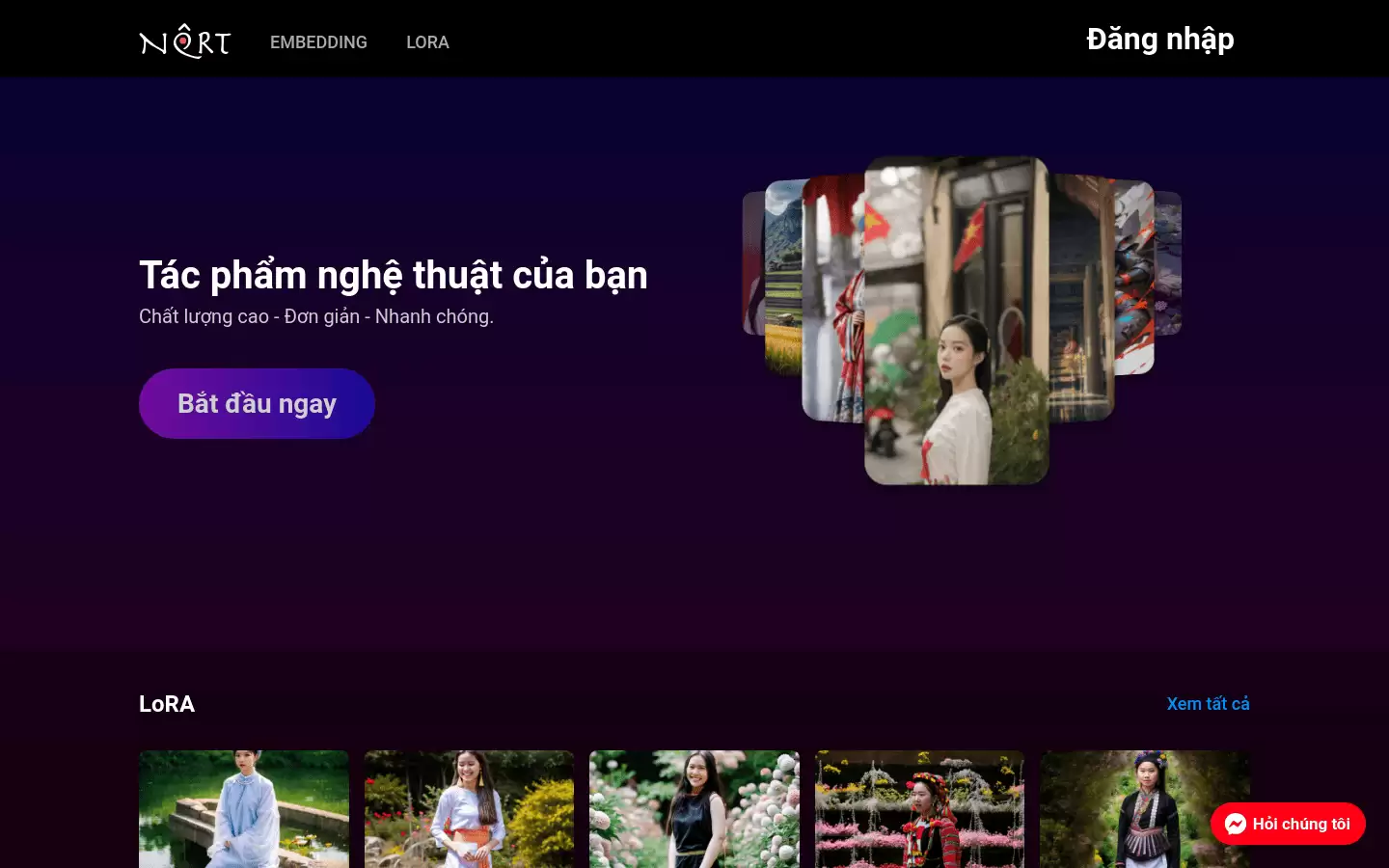
Task: Open the LORA navigation tab
Action: point(427,42)
